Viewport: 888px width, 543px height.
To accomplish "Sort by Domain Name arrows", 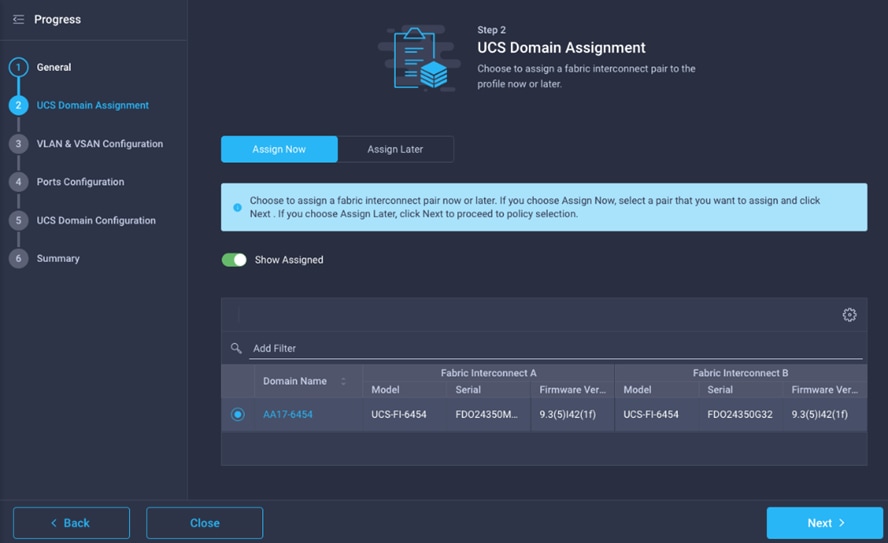I will coord(343,381).
